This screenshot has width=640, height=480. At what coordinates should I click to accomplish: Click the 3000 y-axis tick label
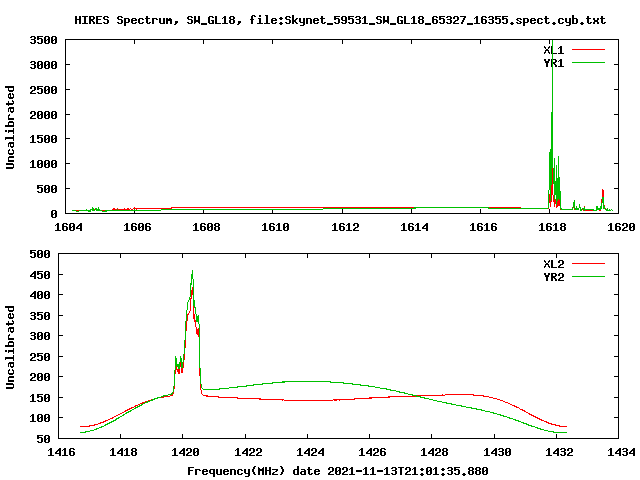pyautogui.click(x=43, y=65)
